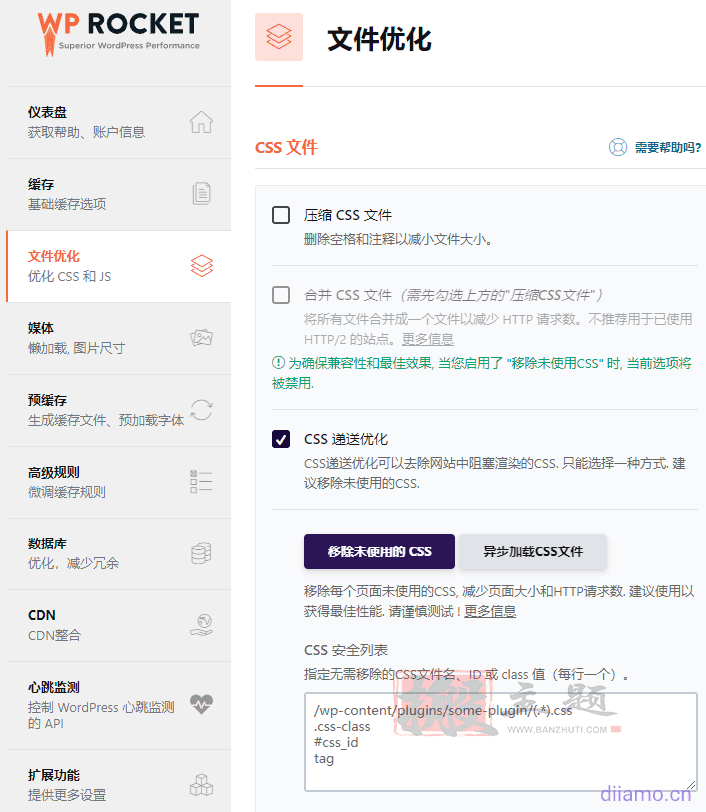Open 更多信息 link under 合并 CSS
Viewport: 706px width, 812px height.
(x=428, y=339)
